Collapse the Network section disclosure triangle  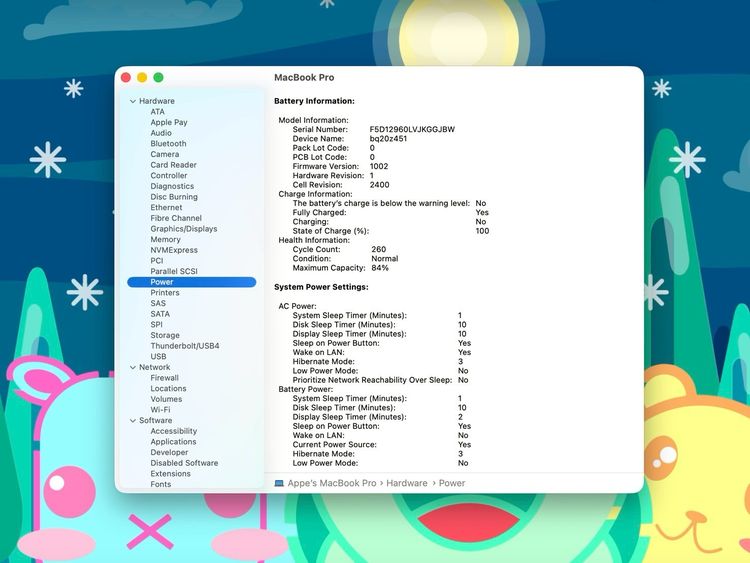132,367
